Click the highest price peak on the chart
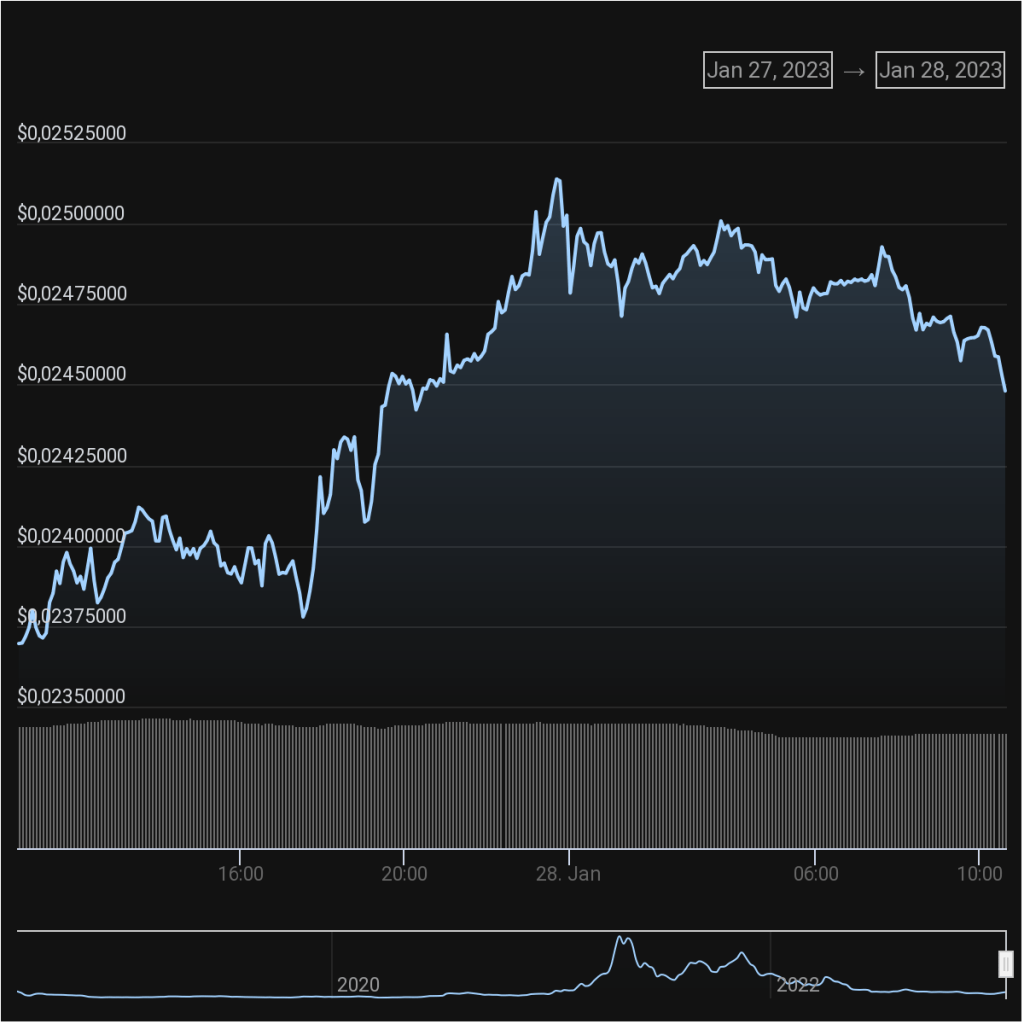The height and width of the screenshot is (1024, 1024). pyautogui.click(x=557, y=178)
